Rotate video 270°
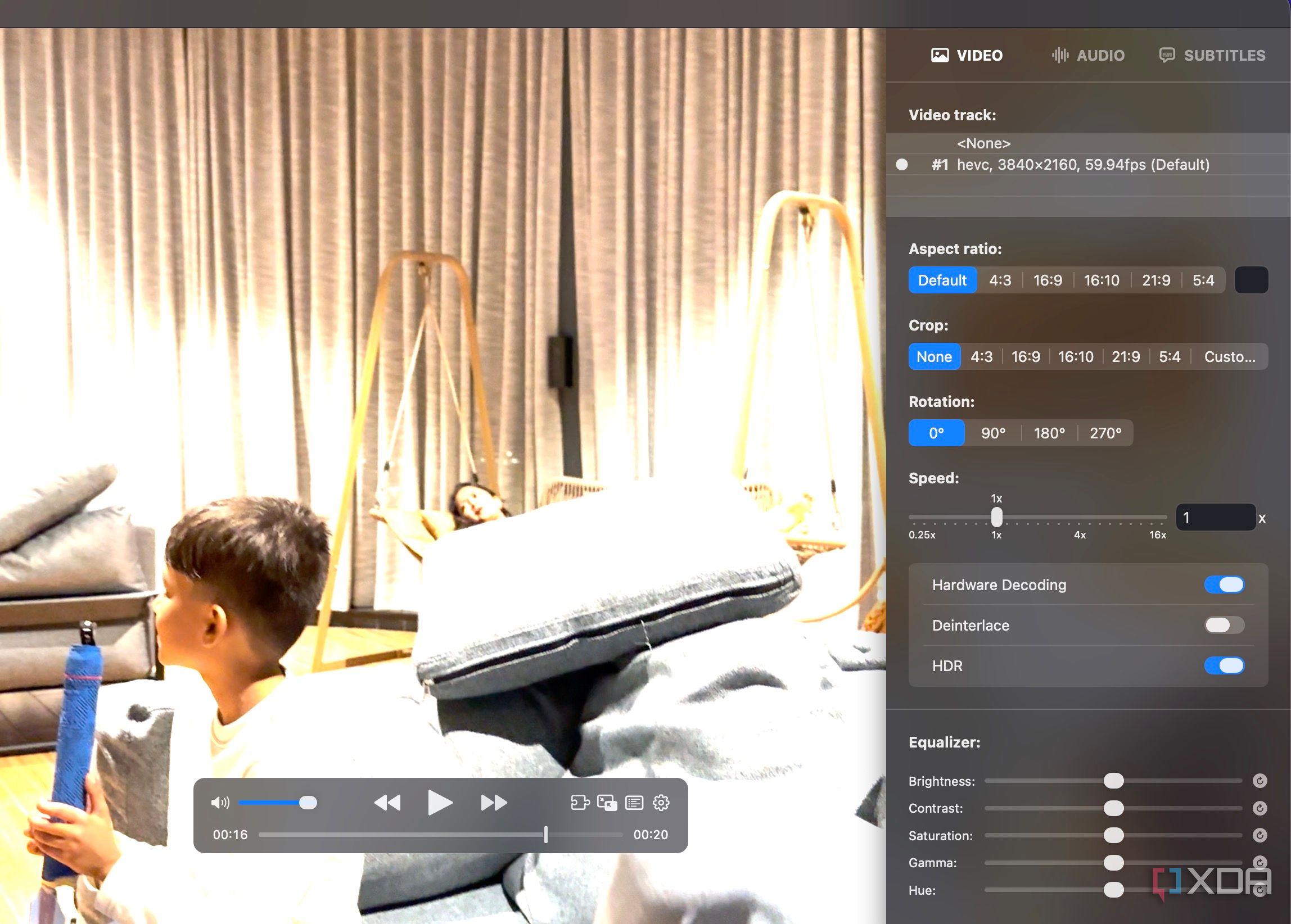Screen dimensions: 1291x924 1105,433
